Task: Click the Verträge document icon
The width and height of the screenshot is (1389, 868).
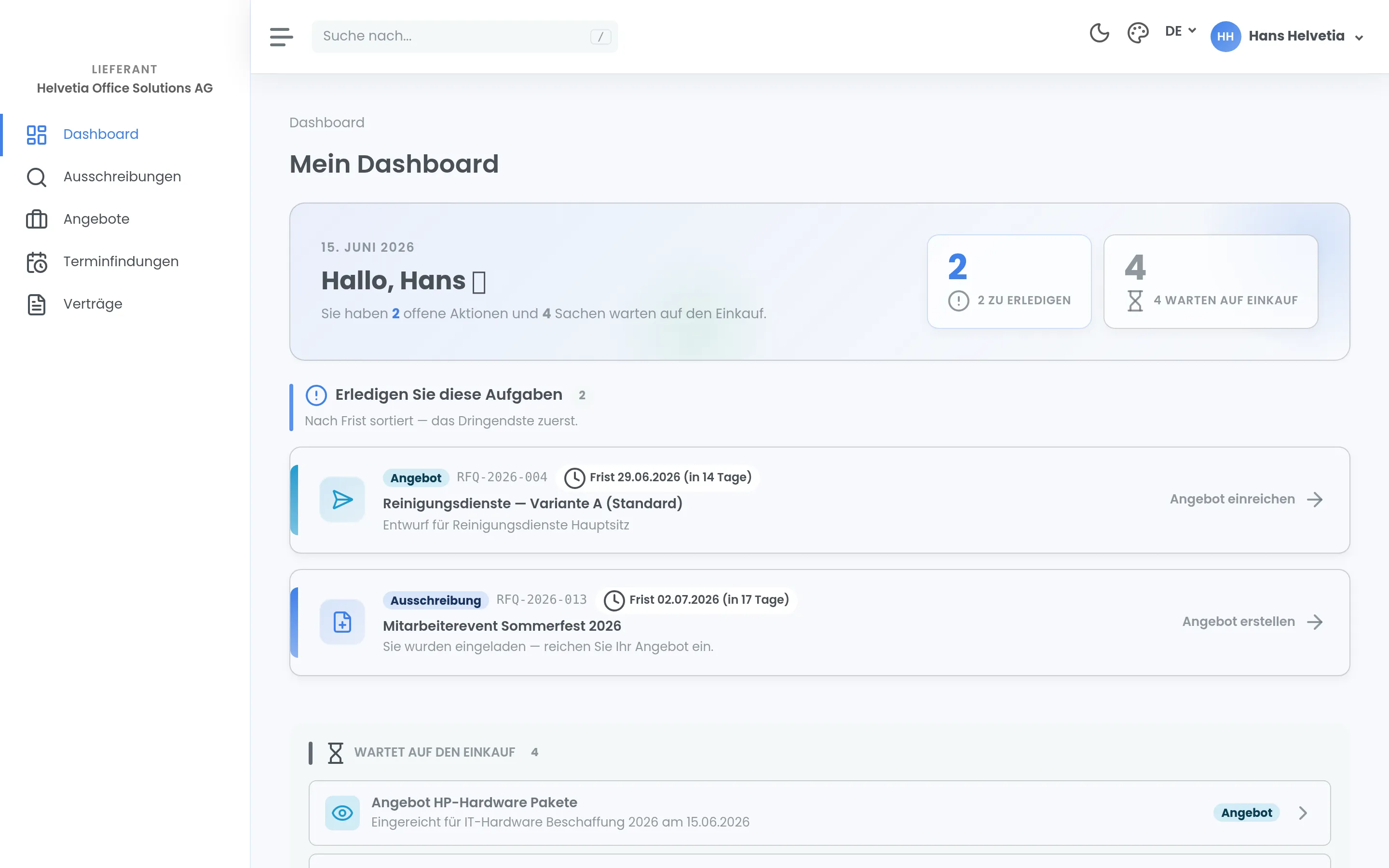Action: tap(37, 304)
